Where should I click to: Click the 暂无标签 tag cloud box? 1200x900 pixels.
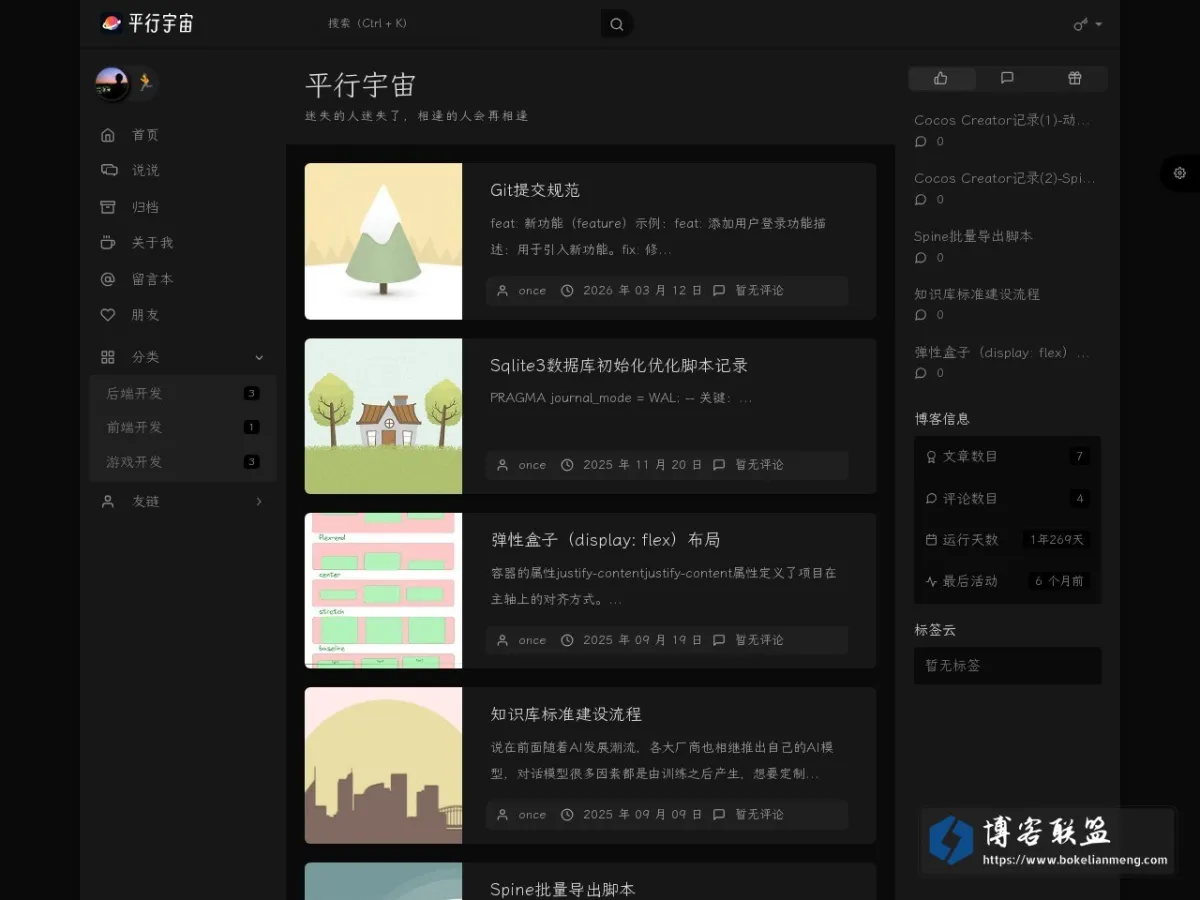tap(1007, 665)
